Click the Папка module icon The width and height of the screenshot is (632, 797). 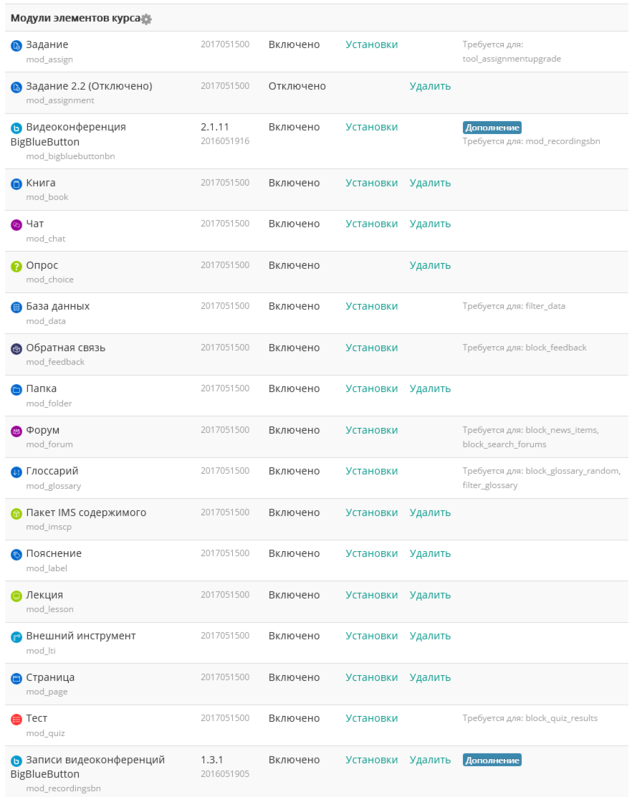click(16, 389)
